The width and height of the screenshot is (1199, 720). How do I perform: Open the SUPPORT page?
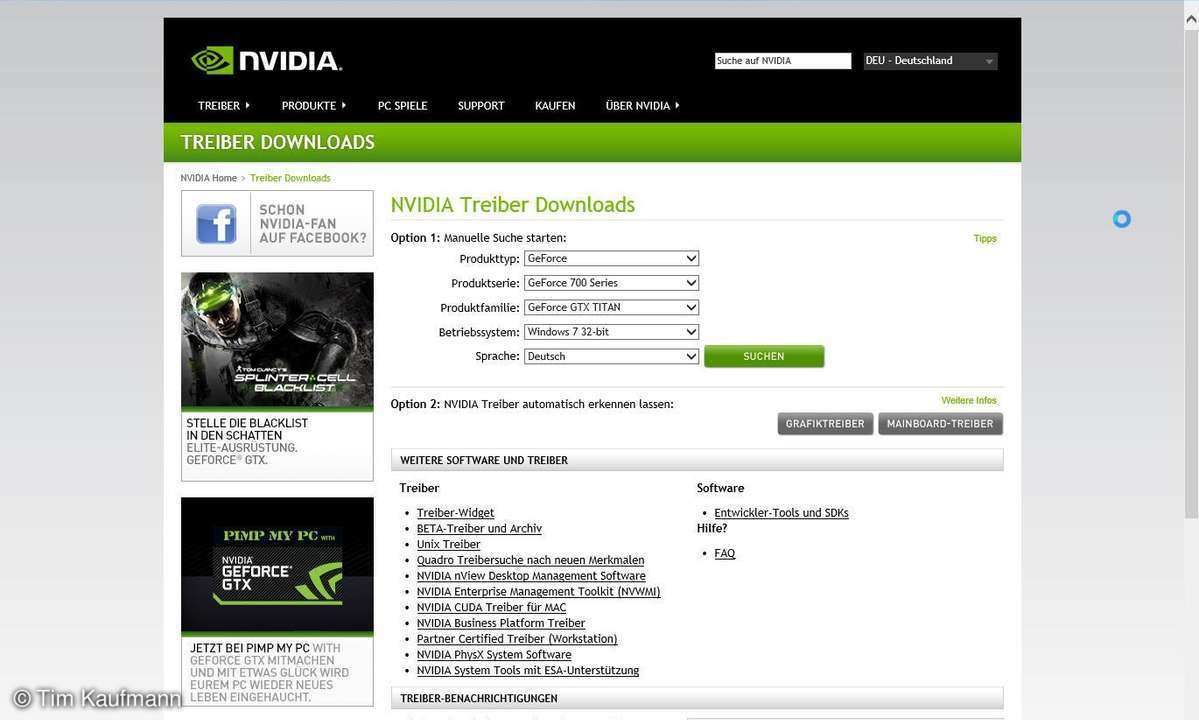481,105
